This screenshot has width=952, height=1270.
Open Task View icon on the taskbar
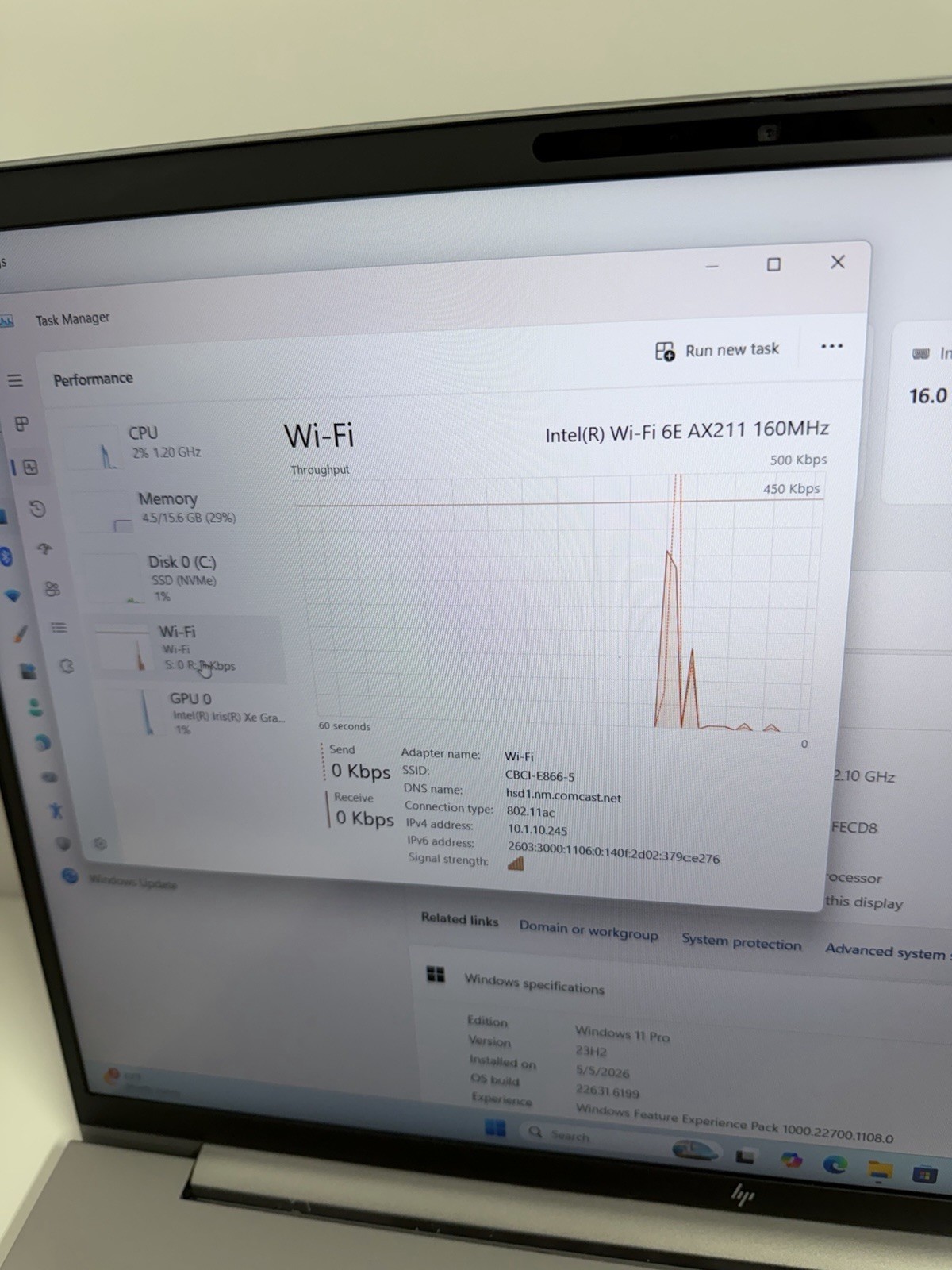[x=744, y=1156]
